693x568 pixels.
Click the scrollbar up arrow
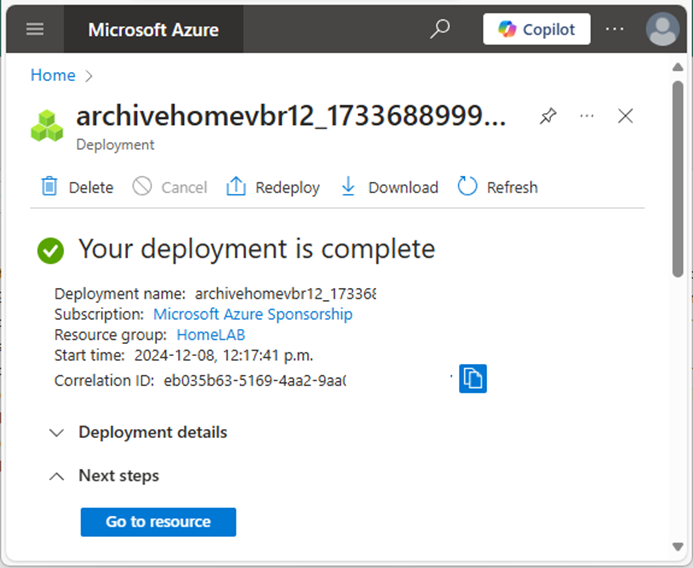(x=678, y=67)
